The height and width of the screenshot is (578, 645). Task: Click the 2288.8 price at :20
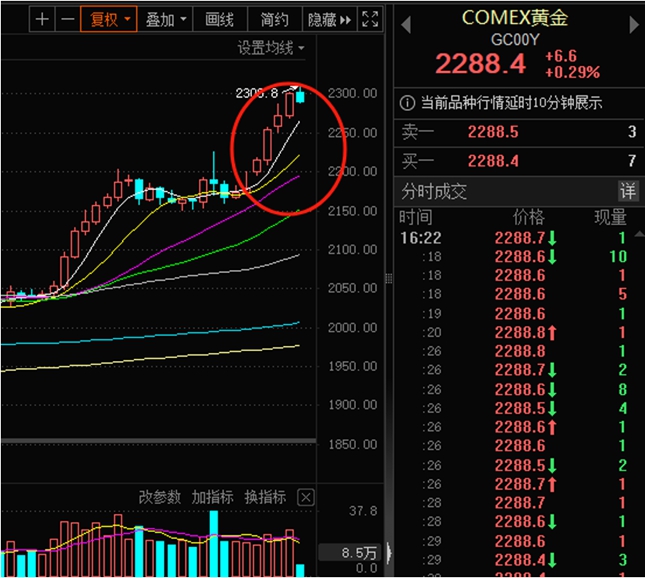click(520, 332)
